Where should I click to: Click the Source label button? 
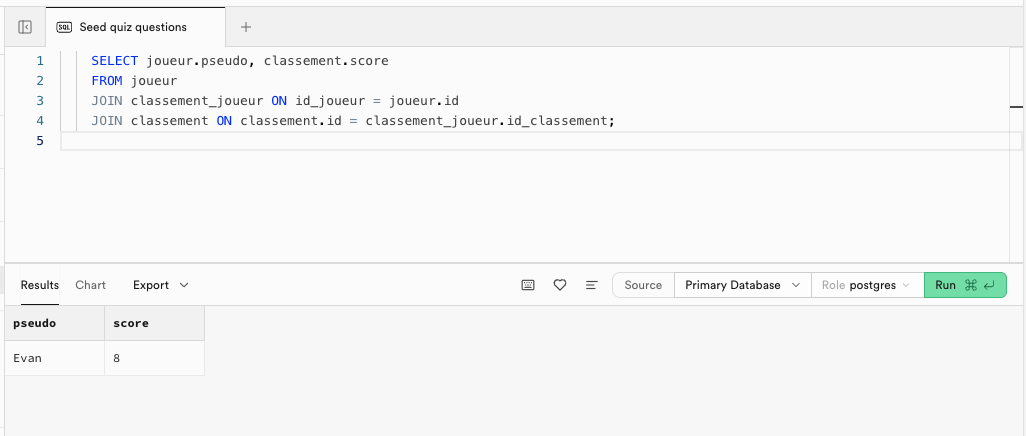click(643, 285)
